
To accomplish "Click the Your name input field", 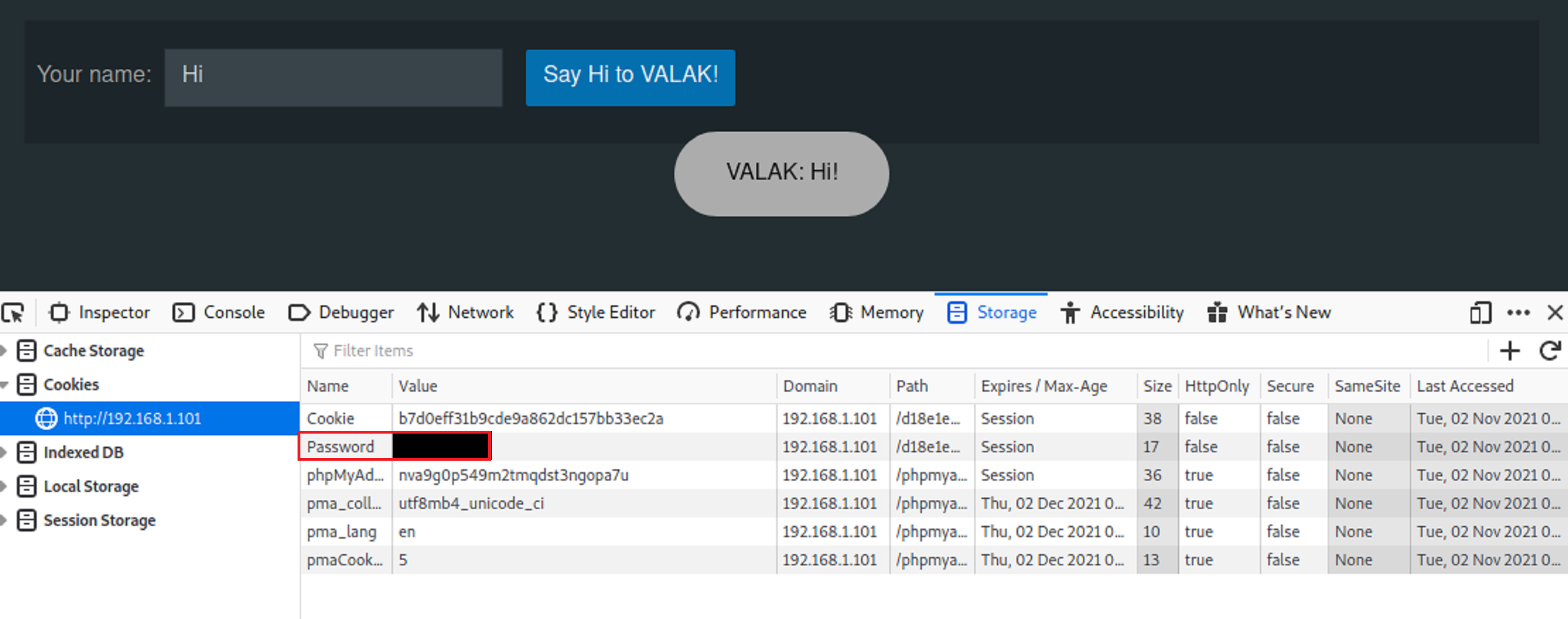I will pos(333,77).
